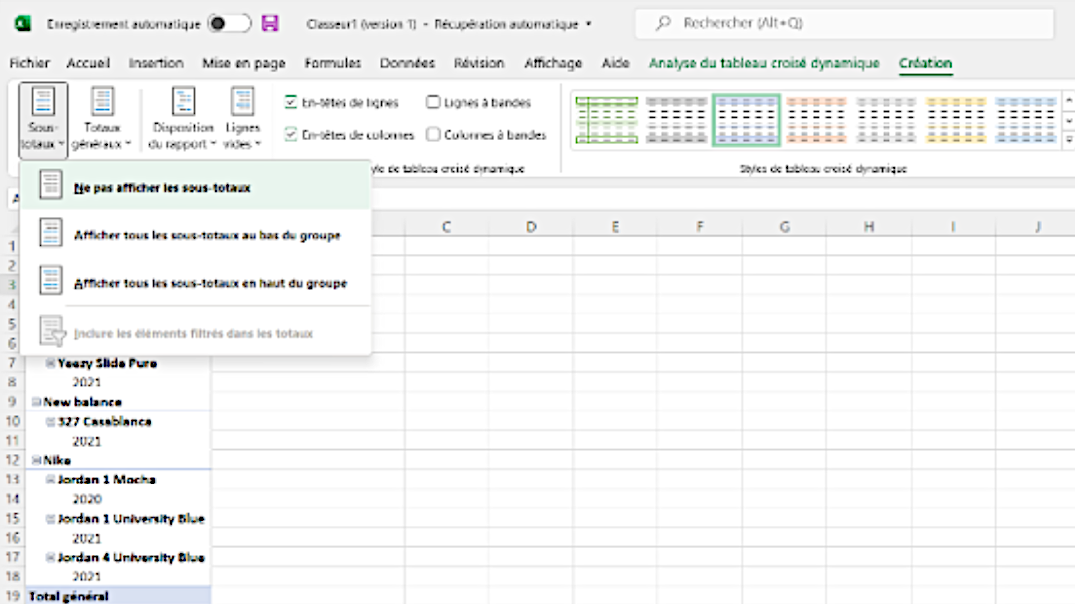Click the purple save disk icon
This screenshot has width=1075, height=604.
tap(270, 23)
